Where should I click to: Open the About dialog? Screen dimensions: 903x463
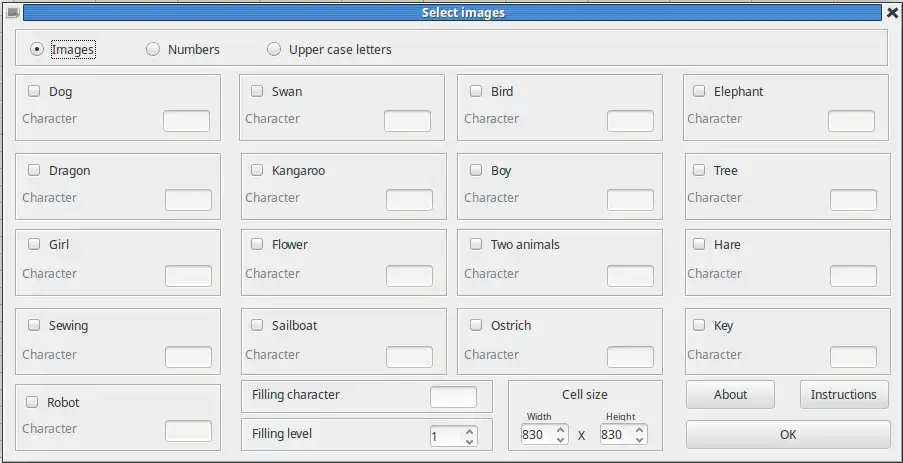[x=730, y=394]
